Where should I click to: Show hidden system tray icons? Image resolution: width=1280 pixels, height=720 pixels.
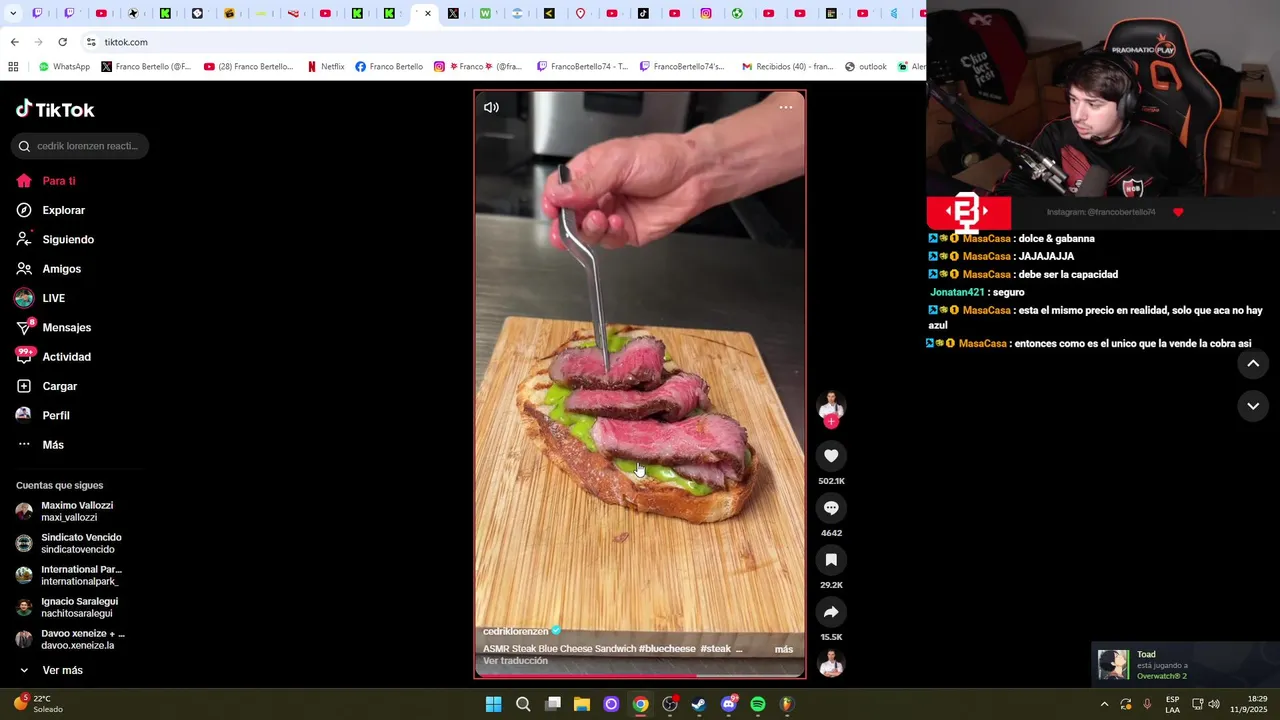click(x=1104, y=704)
